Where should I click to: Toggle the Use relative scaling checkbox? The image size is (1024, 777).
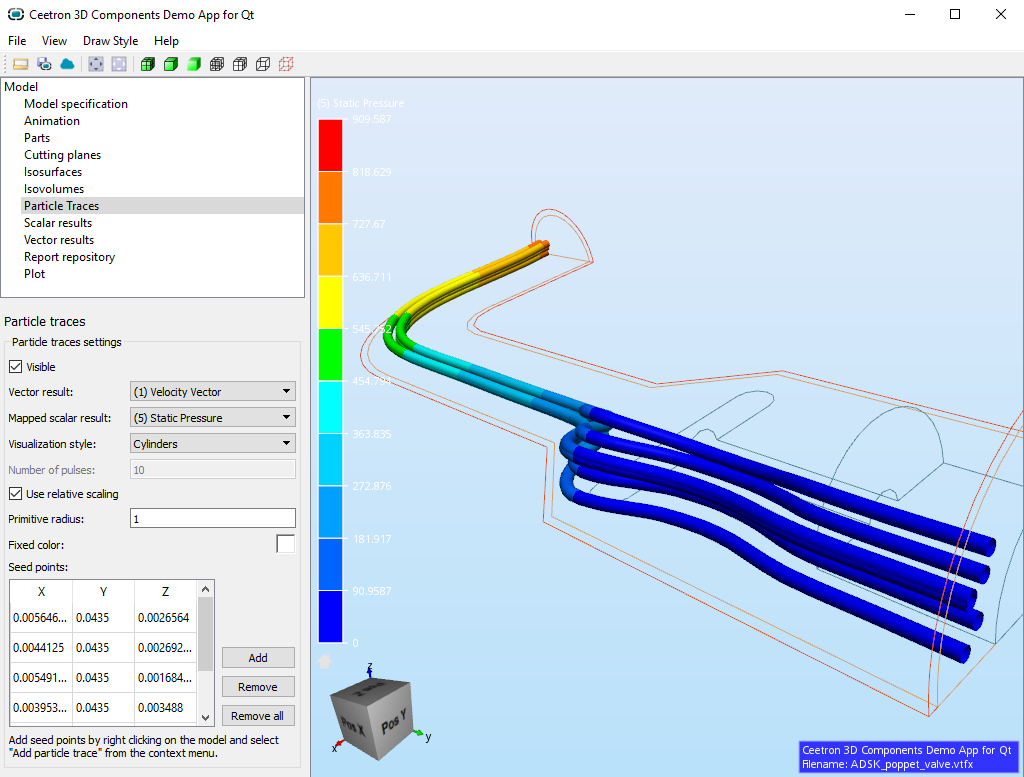[16, 494]
